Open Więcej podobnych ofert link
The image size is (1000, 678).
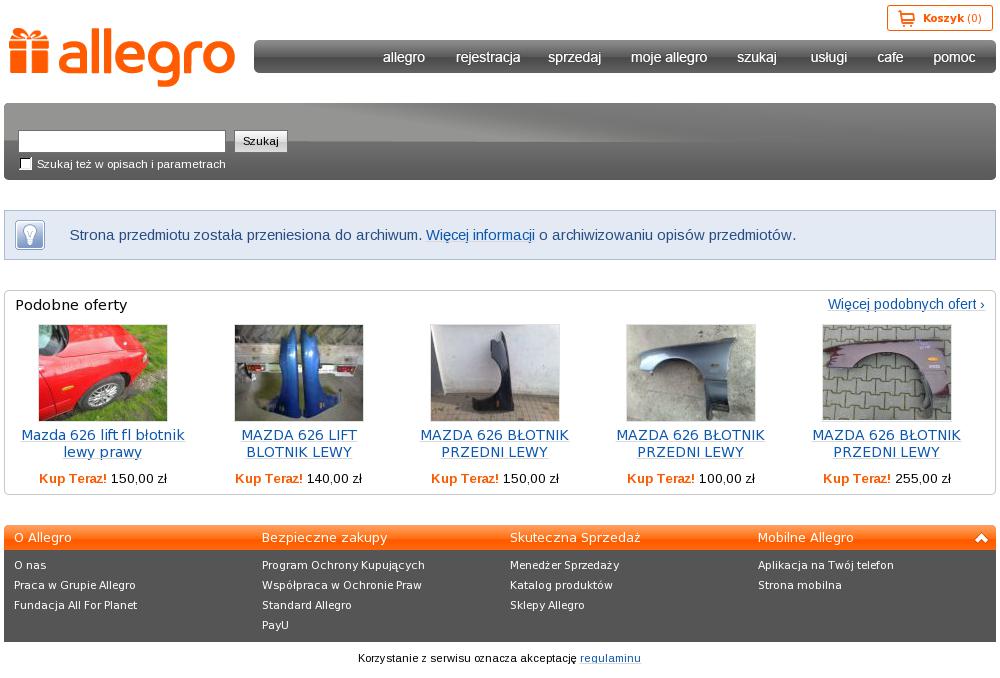pyautogui.click(x=906, y=304)
